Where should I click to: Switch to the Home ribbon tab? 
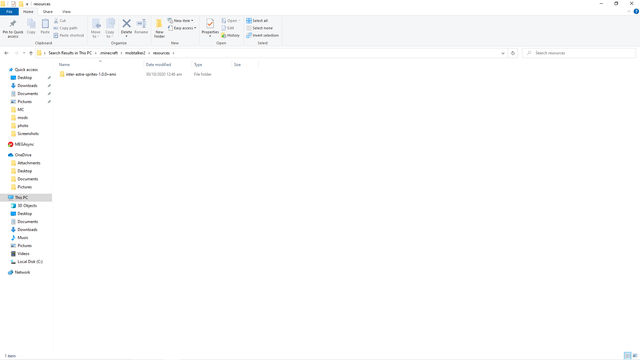tap(28, 11)
